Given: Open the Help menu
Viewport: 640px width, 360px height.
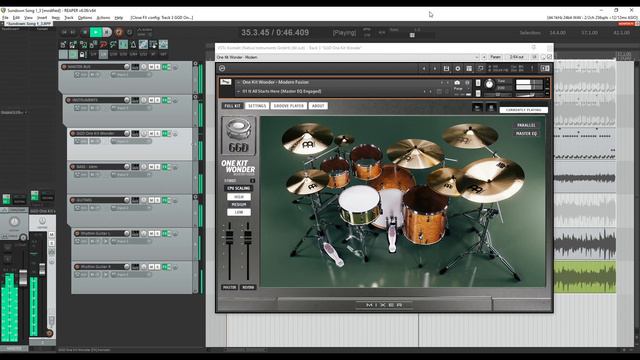Looking at the screenshot, I should (x=118, y=18).
